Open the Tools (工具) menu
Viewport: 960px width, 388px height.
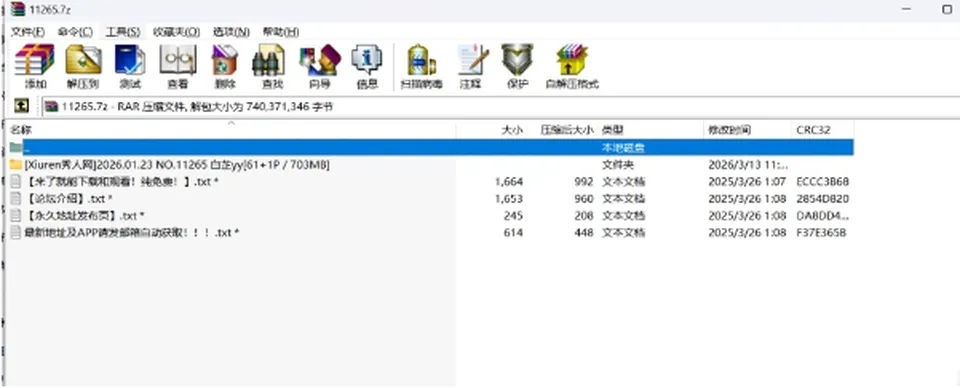pyautogui.click(x=122, y=32)
